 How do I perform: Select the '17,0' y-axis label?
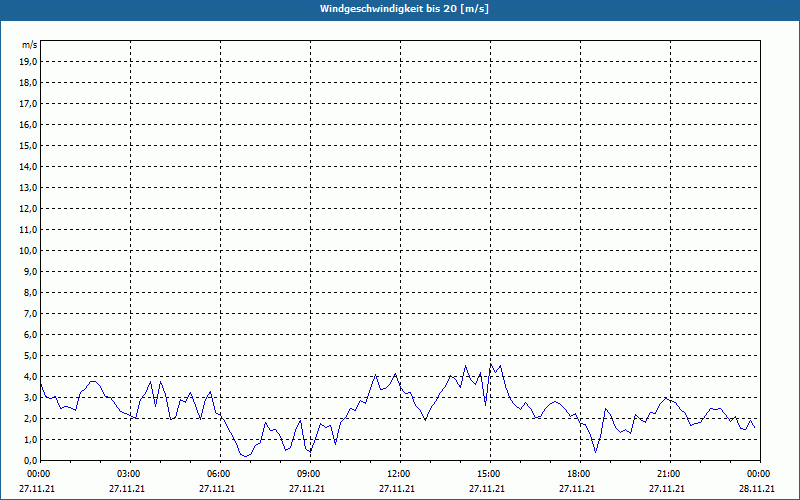[28, 104]
